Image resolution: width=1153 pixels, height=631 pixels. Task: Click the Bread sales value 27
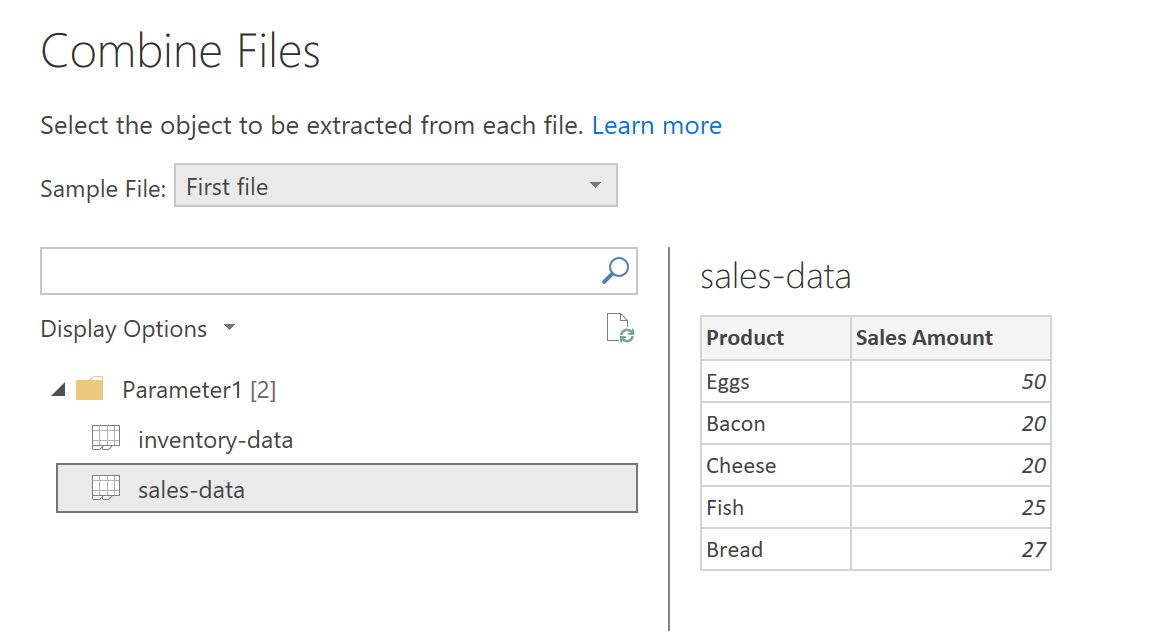1033,550
